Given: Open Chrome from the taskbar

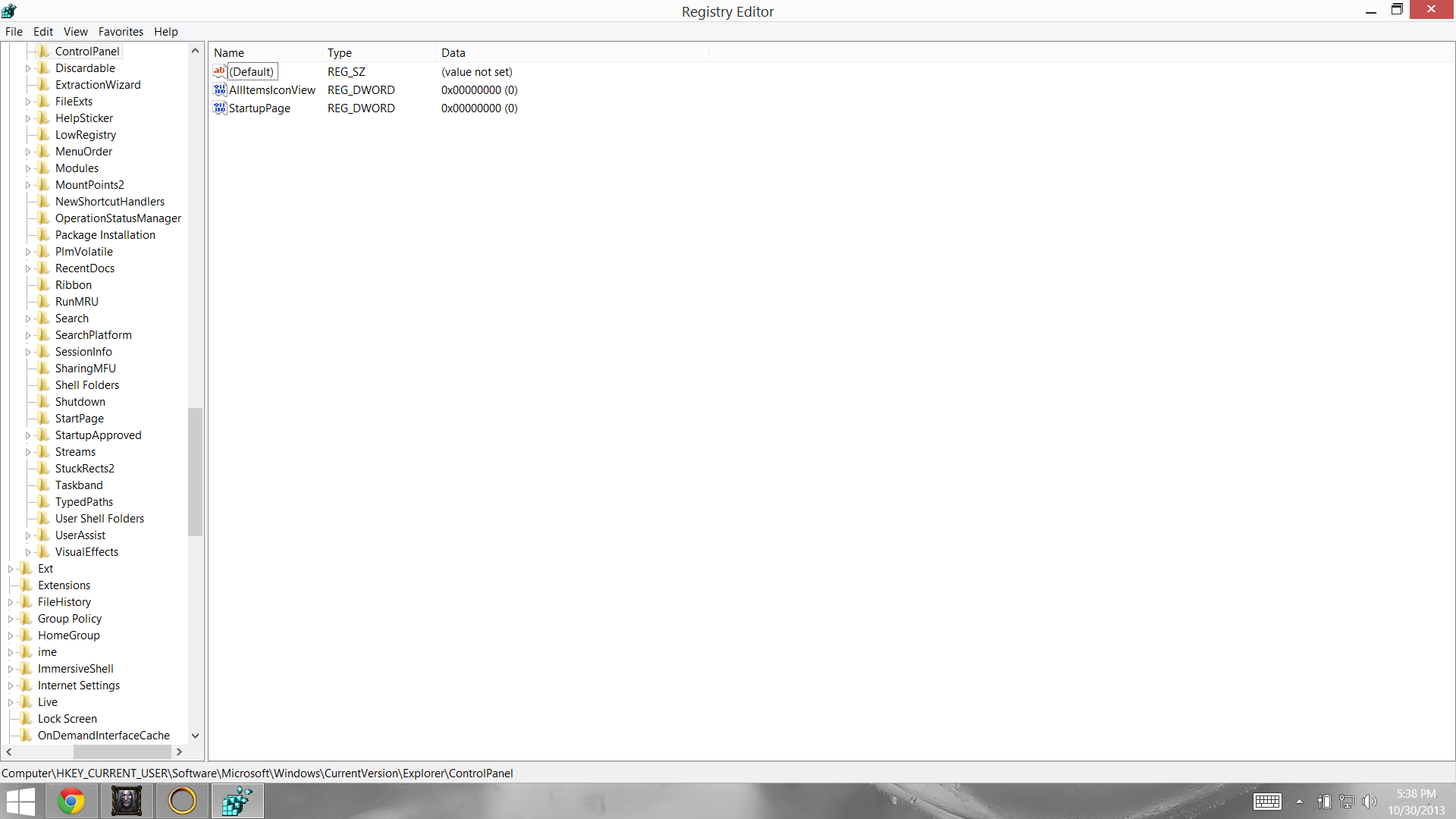Looking at the screenshot, I should (x=71, y=801).
